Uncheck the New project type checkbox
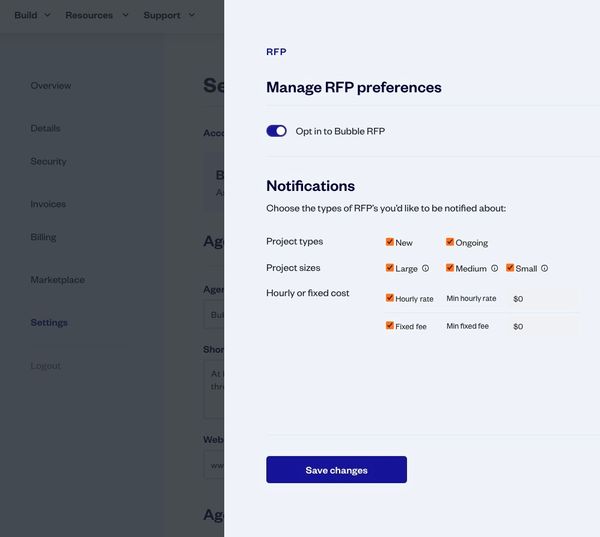 390,242
